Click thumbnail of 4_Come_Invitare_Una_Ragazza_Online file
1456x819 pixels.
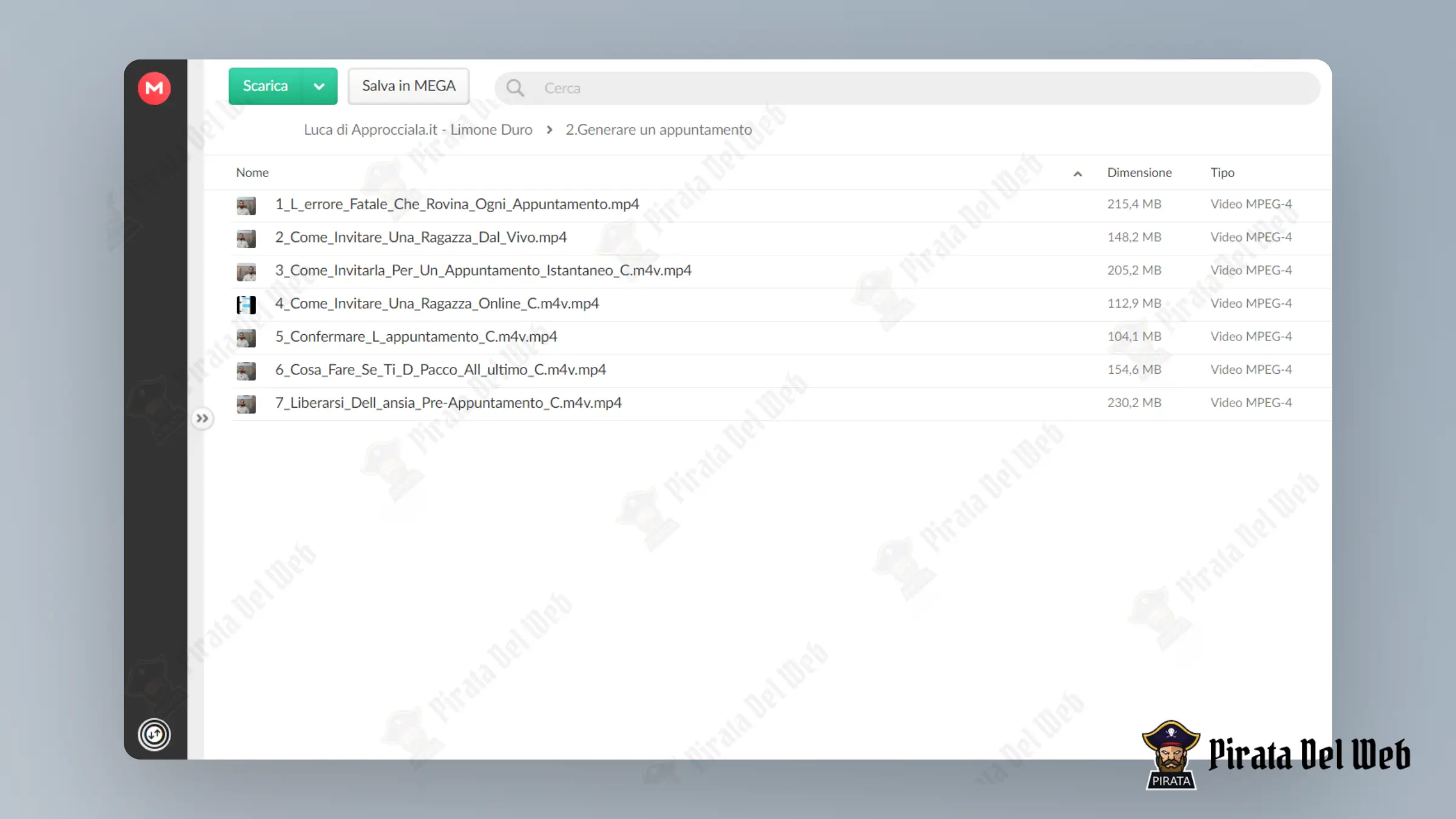point(246,305)
